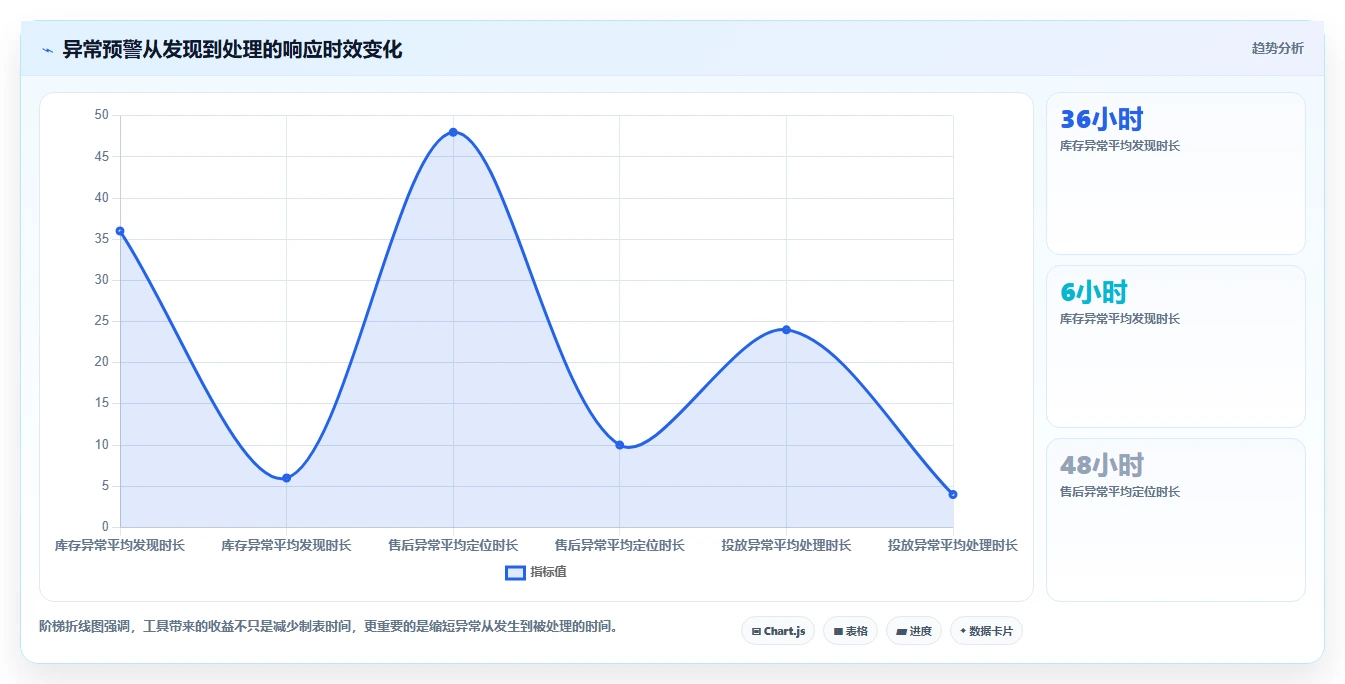The image size is (1345, 684).
Task: Click the y-axis label 25
Action: point(101,321)
